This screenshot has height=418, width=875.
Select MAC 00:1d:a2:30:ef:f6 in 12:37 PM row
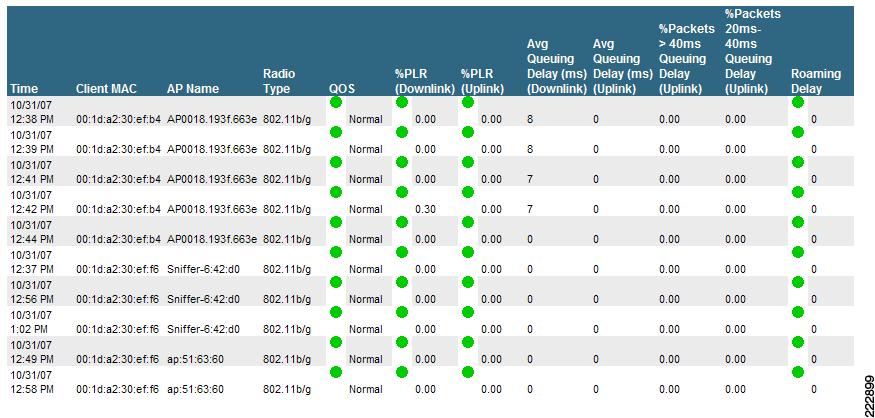118,270
